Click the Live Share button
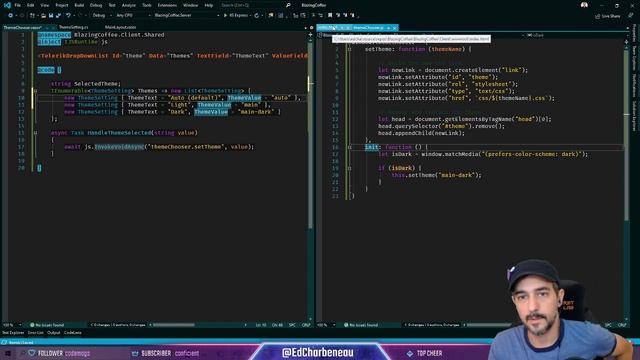This screenshot has height=360, width=640. 608,16
